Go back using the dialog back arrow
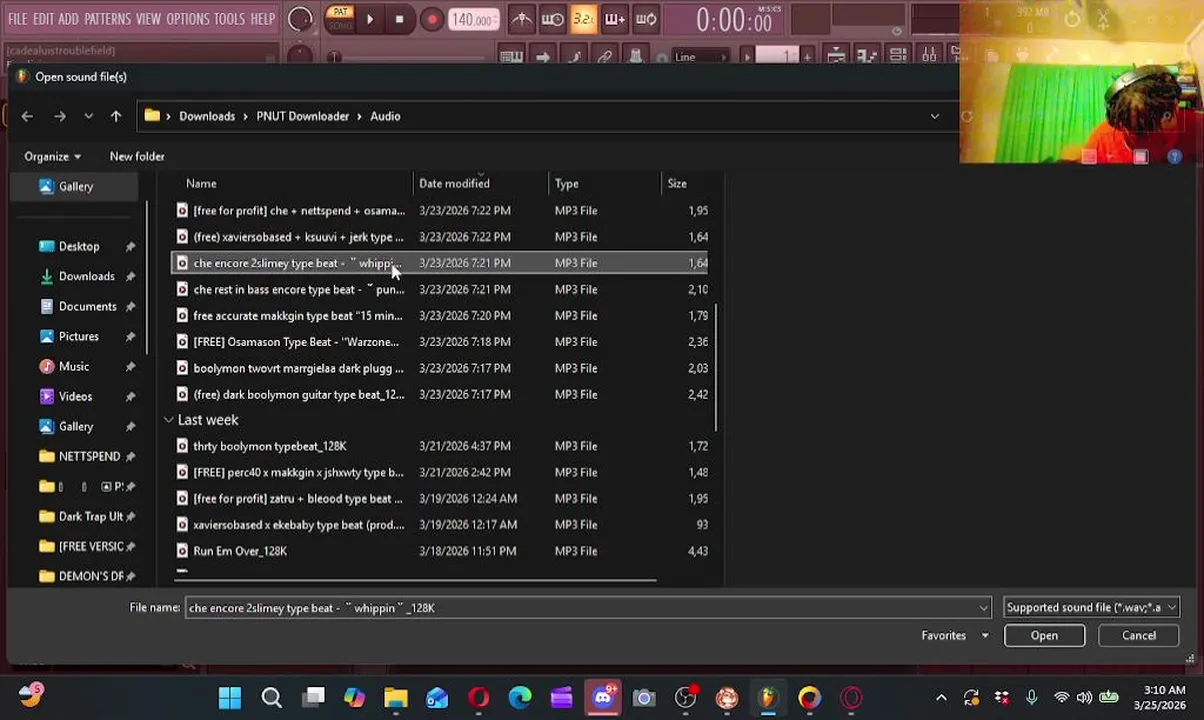 click(x=27, y=116)
